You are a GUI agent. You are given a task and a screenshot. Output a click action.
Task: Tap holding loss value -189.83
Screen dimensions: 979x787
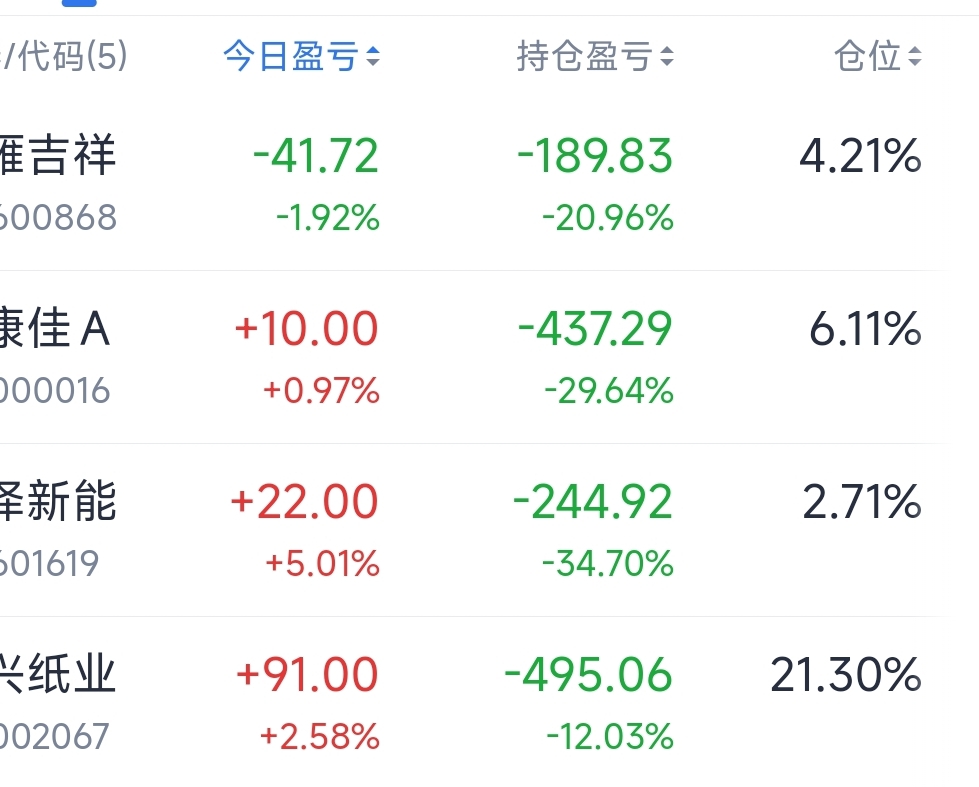pyautogui.click(x=595, y=157)
